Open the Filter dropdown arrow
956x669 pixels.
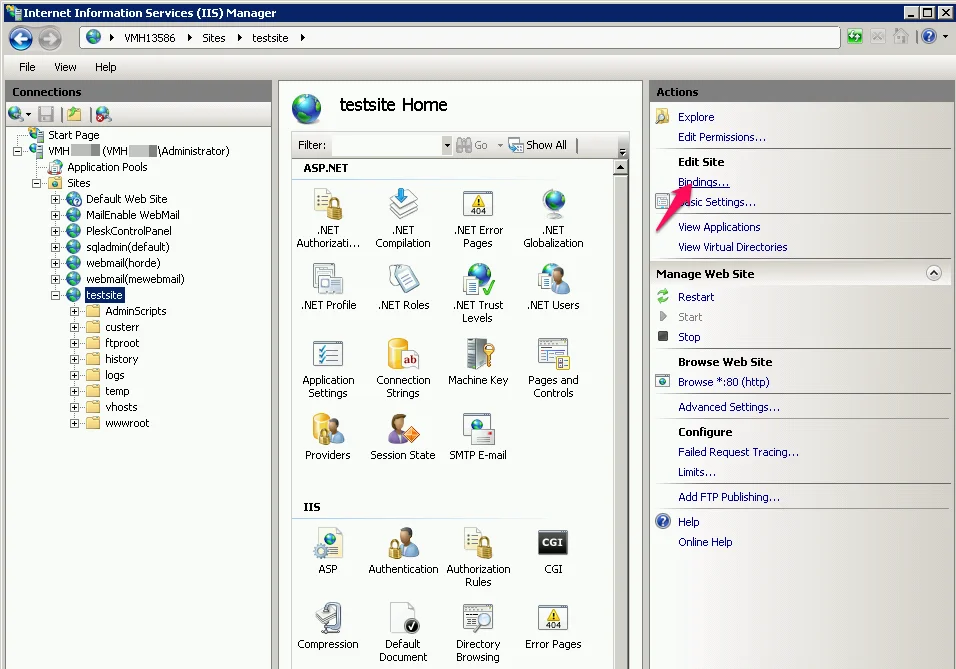pyautogui.click(x=447, y=145)
